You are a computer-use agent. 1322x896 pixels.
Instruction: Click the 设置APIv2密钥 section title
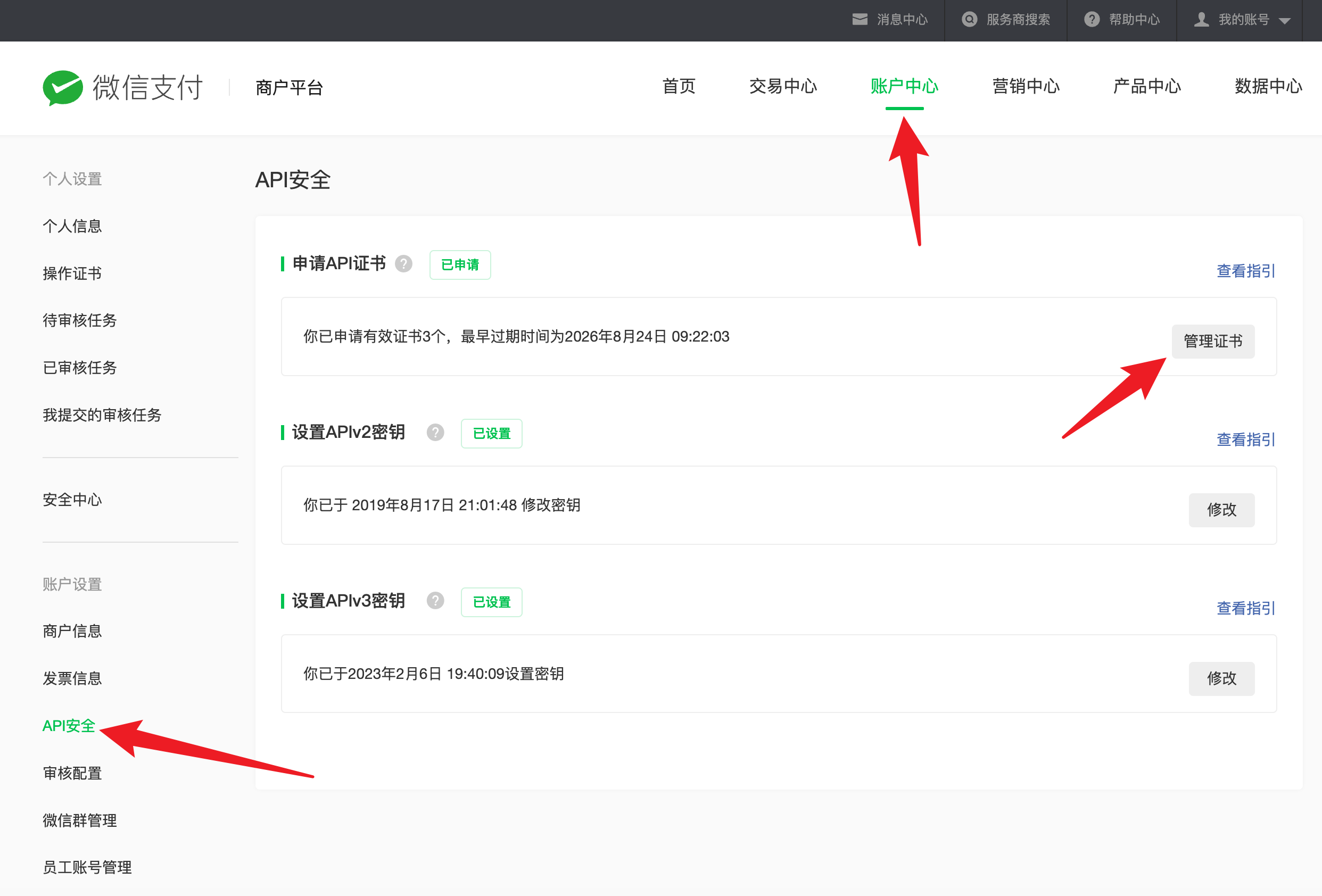point(349,432)
